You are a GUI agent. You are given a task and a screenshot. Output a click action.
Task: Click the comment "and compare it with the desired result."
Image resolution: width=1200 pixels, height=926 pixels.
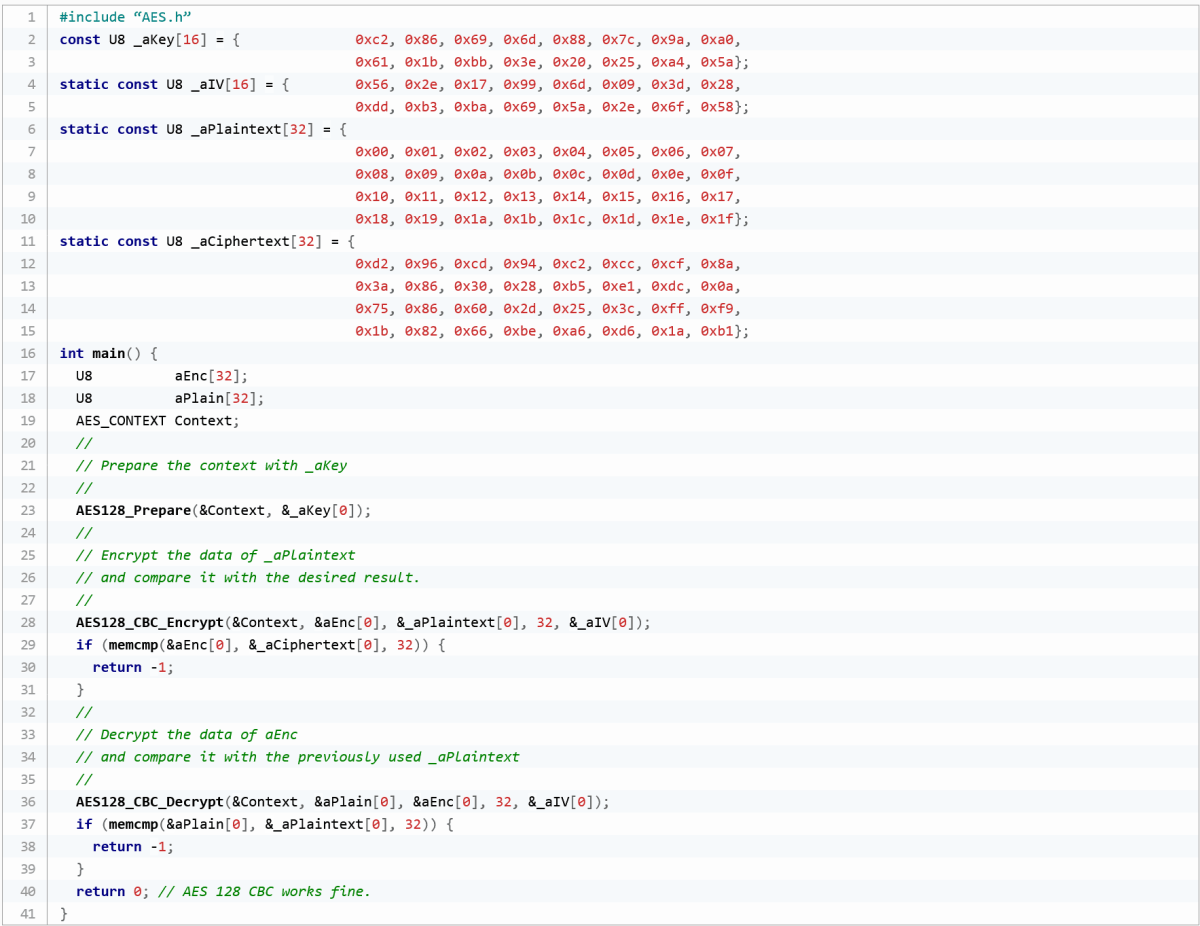pyautogui.click(x=248, y=577)
